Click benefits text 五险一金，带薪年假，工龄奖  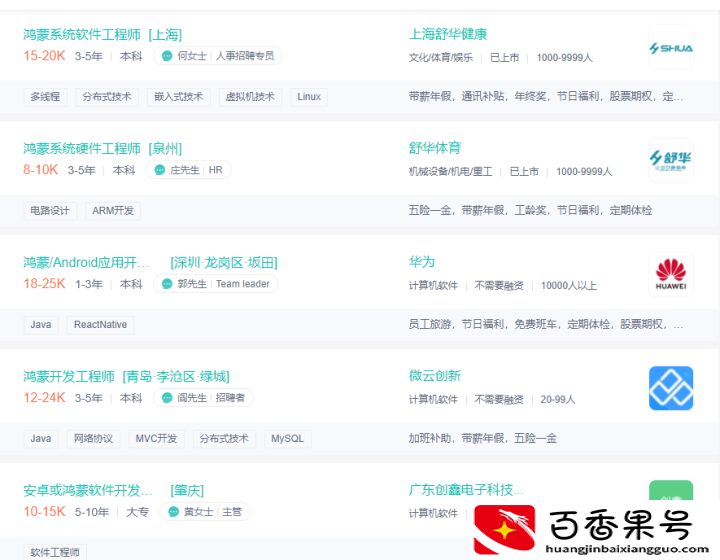pyautogui.click(x=530, y=210)
